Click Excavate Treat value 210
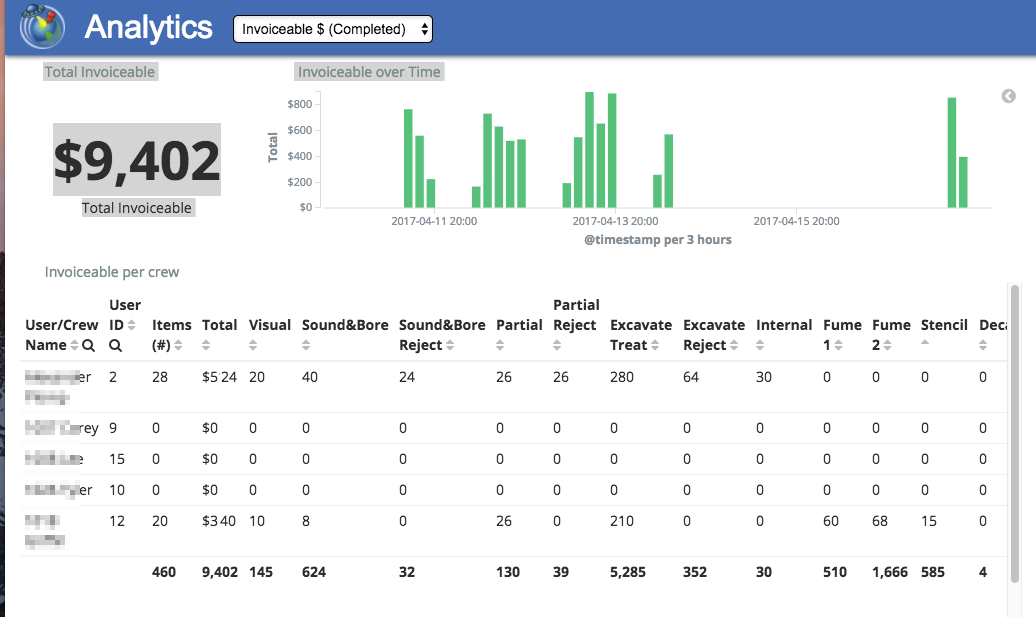This screenshot has height=617, width=1036. click(622, 521)
